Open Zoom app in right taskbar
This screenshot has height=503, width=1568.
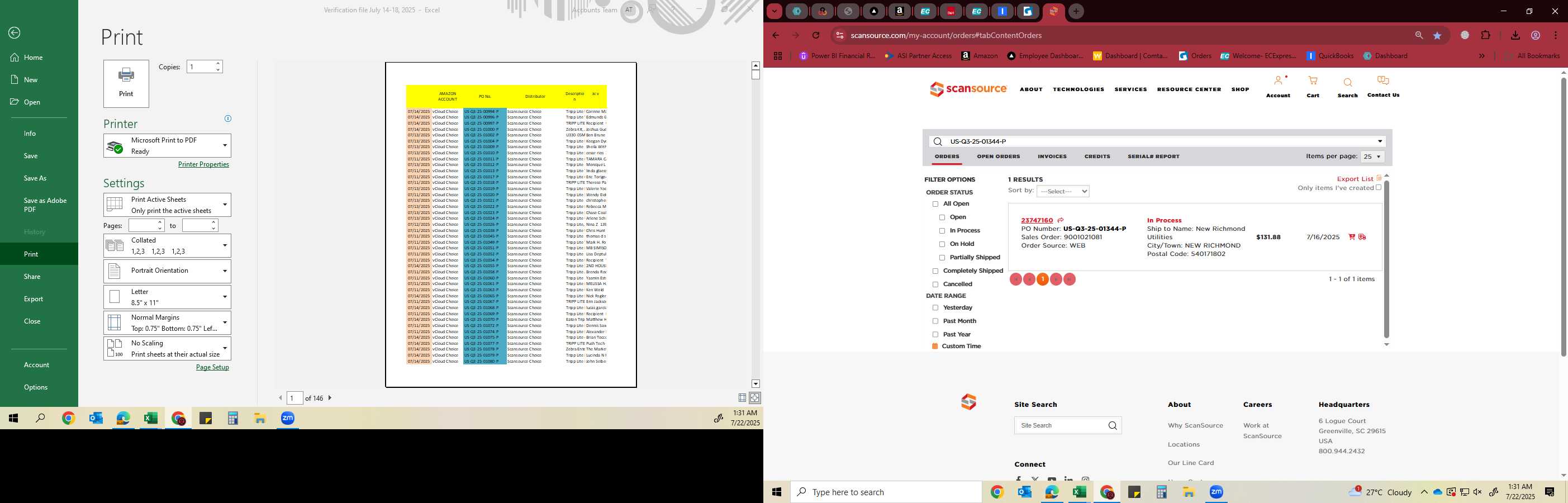coord(1216,492)
